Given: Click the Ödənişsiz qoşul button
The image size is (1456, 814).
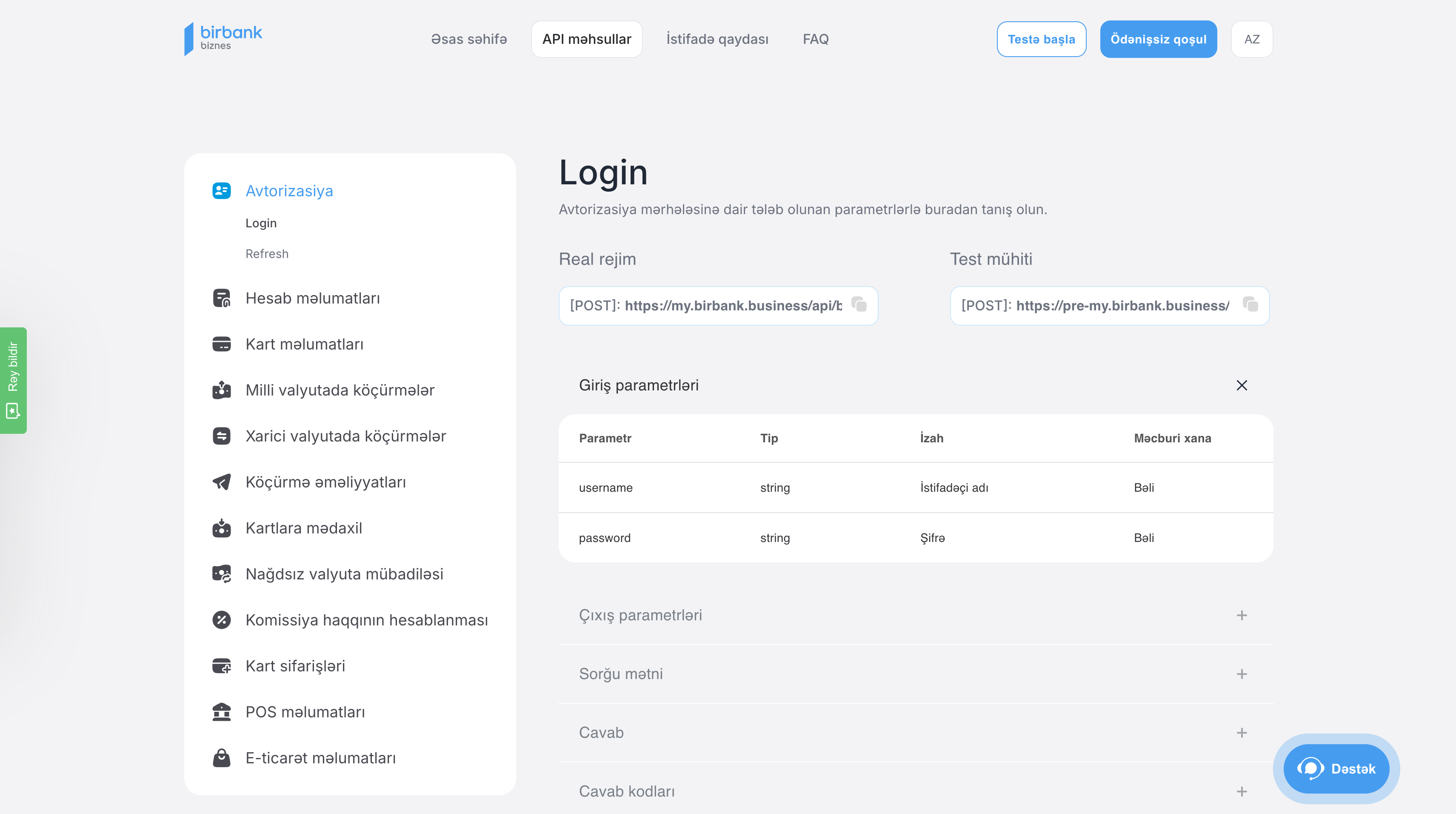Looking at the screenshot, I should (x=1158, y=39).
